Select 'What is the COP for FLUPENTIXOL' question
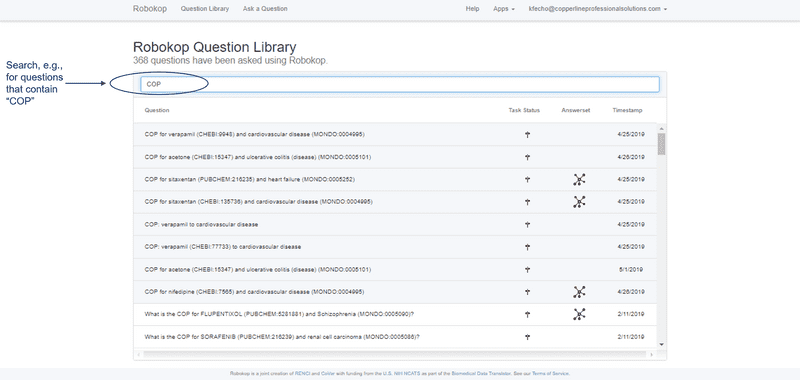This screenshot has height=380, width=800. (x=279, y=314)
